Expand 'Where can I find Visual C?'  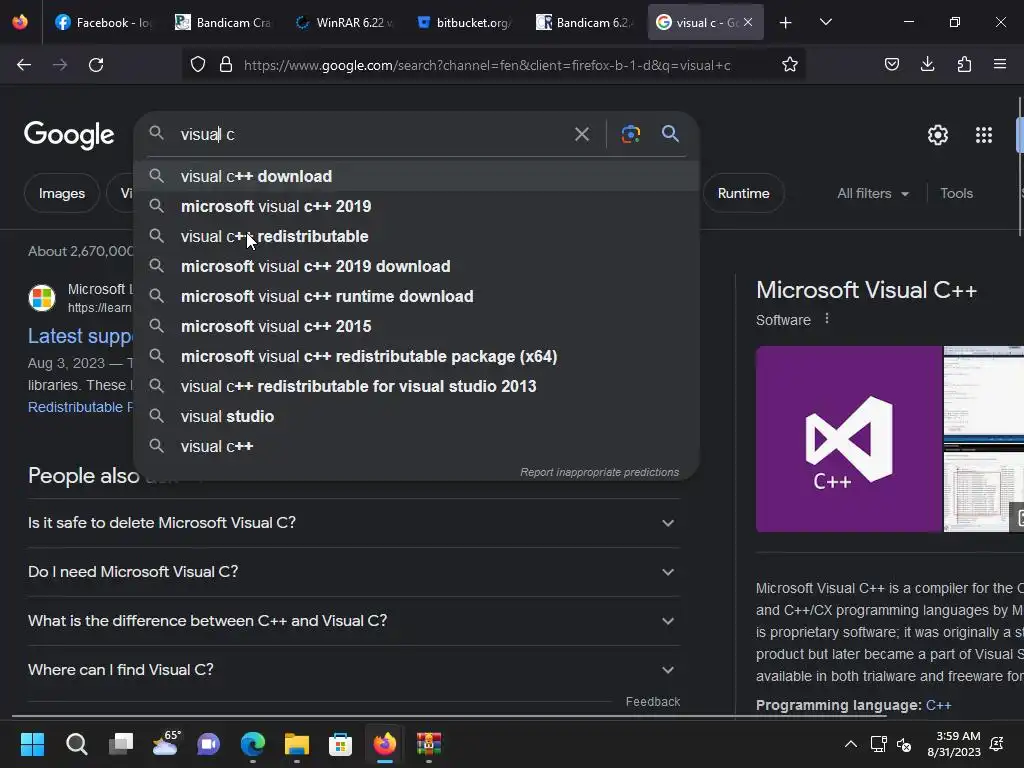pos(353,670)
